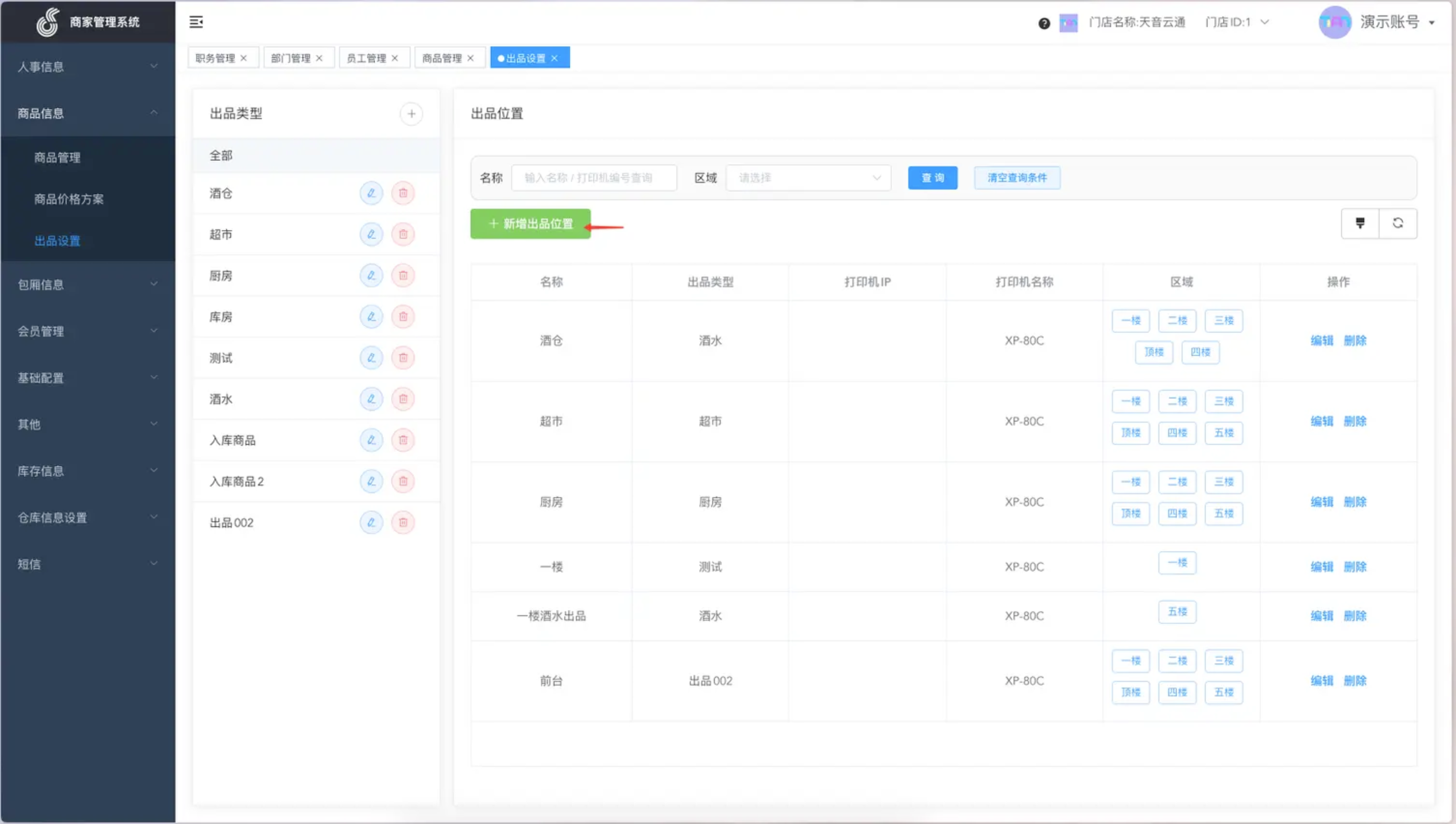The width and height of the screenshot is (1456, 824).
Task: Click the table refresh icon
Action: click(x=1397, y=223)
